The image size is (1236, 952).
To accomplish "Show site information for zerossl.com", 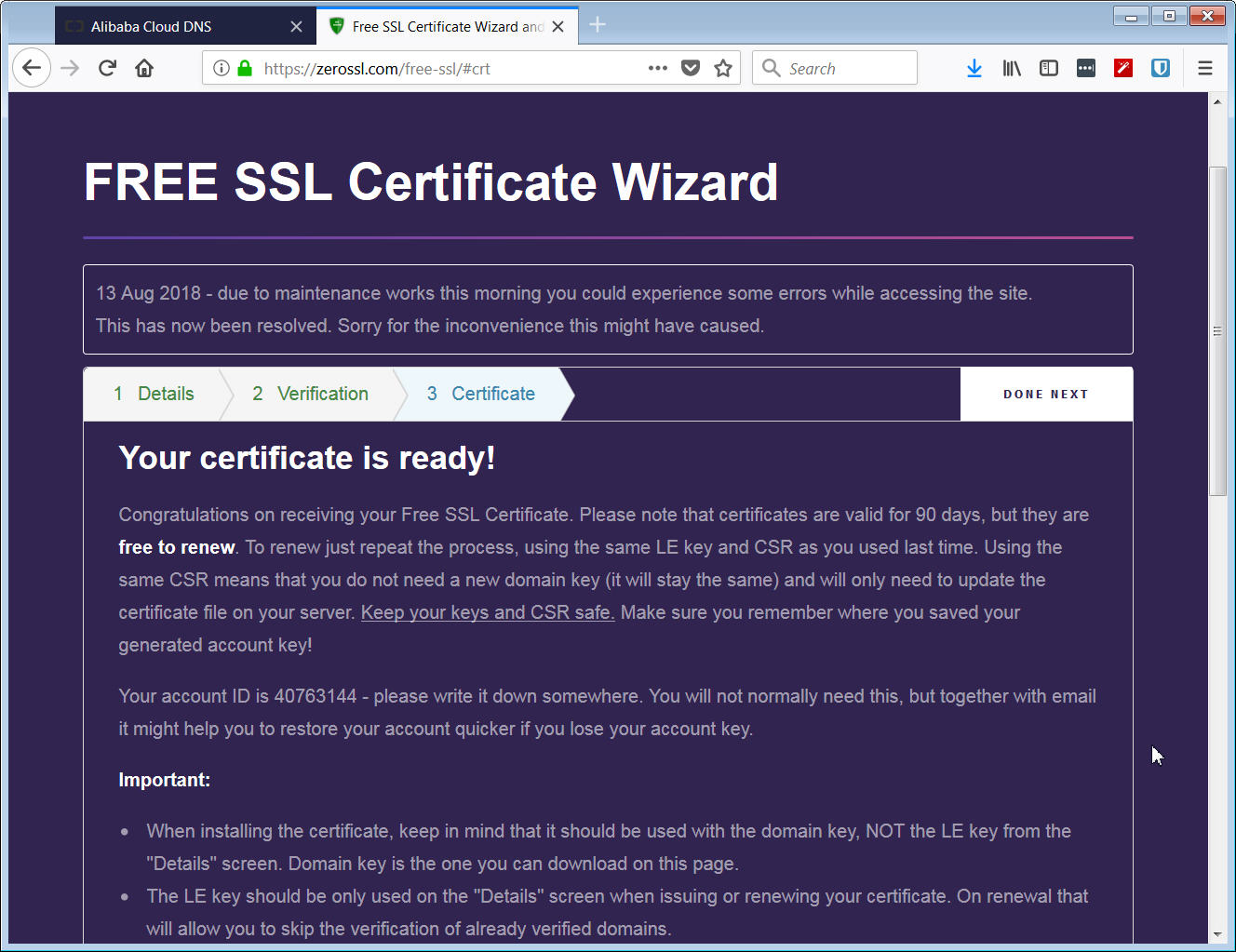I will click(222, 68).
